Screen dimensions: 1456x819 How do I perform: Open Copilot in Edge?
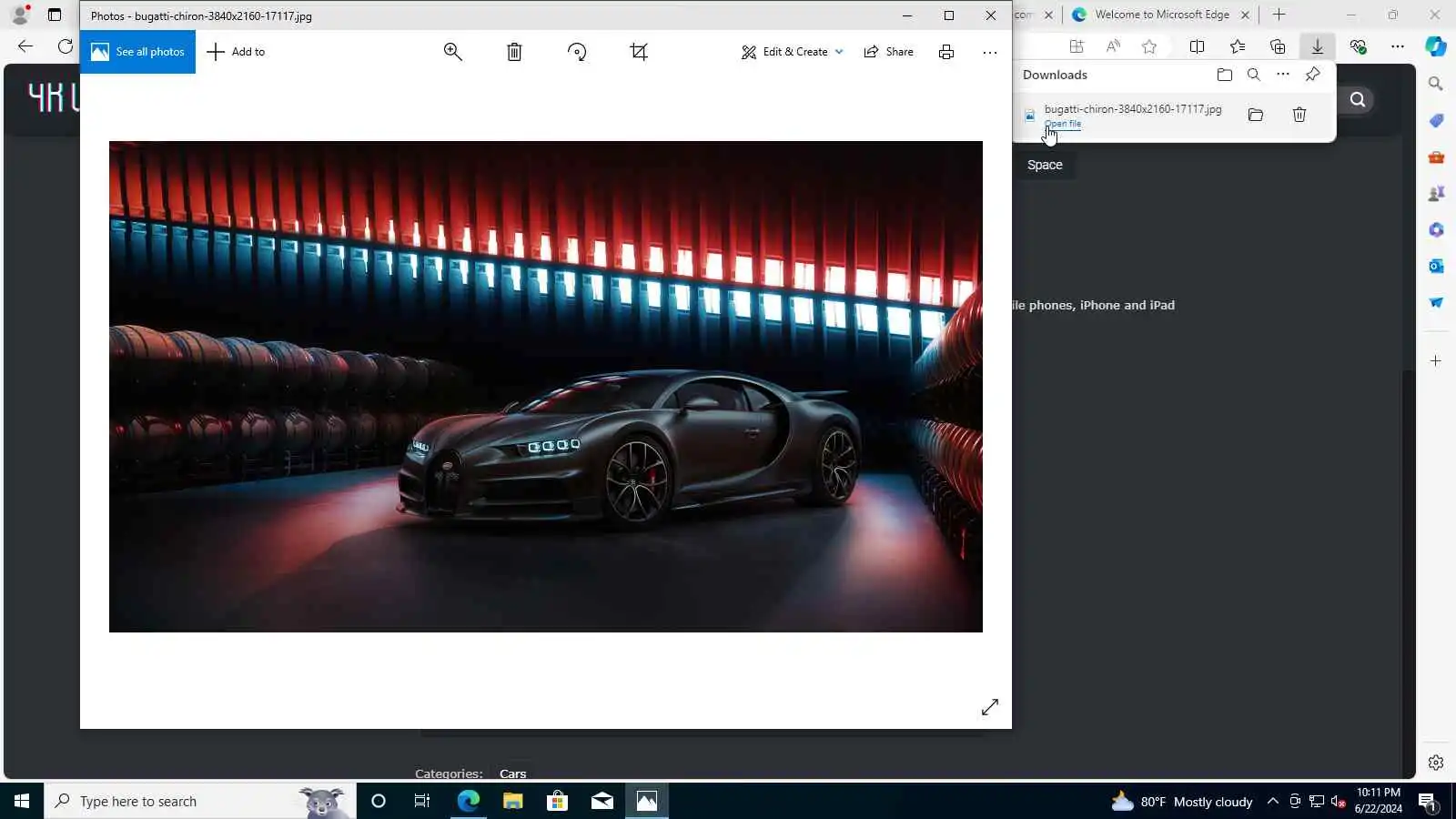[x=1436, y=46]
